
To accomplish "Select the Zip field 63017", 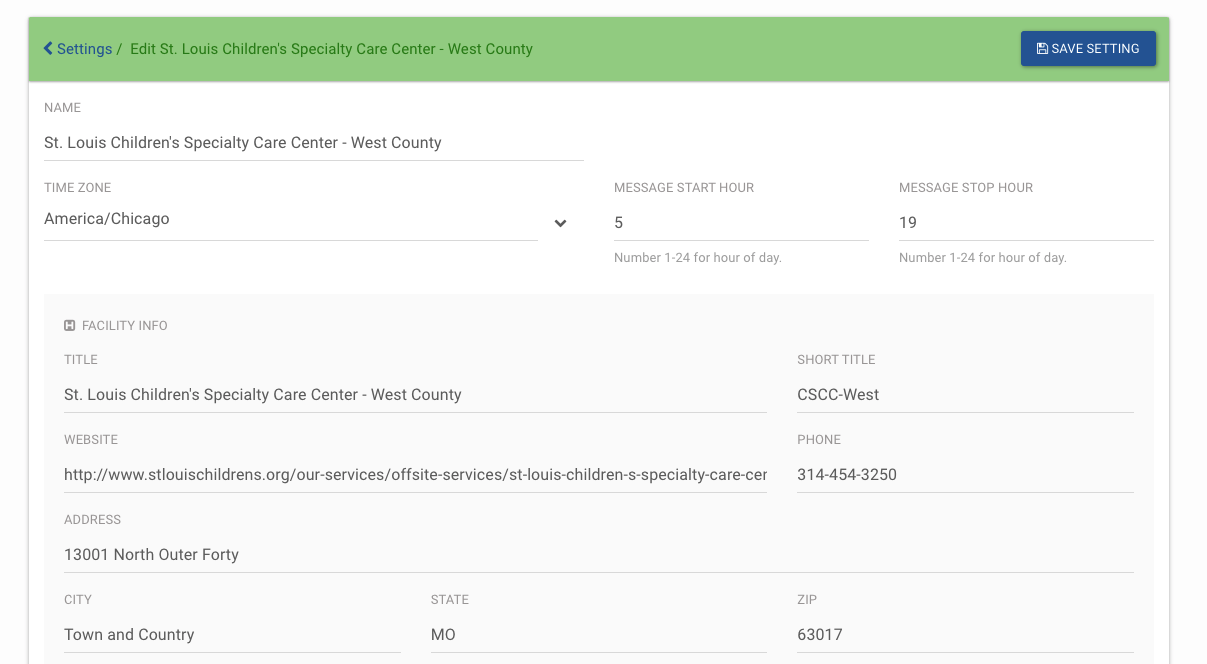I will click(964, 635).
